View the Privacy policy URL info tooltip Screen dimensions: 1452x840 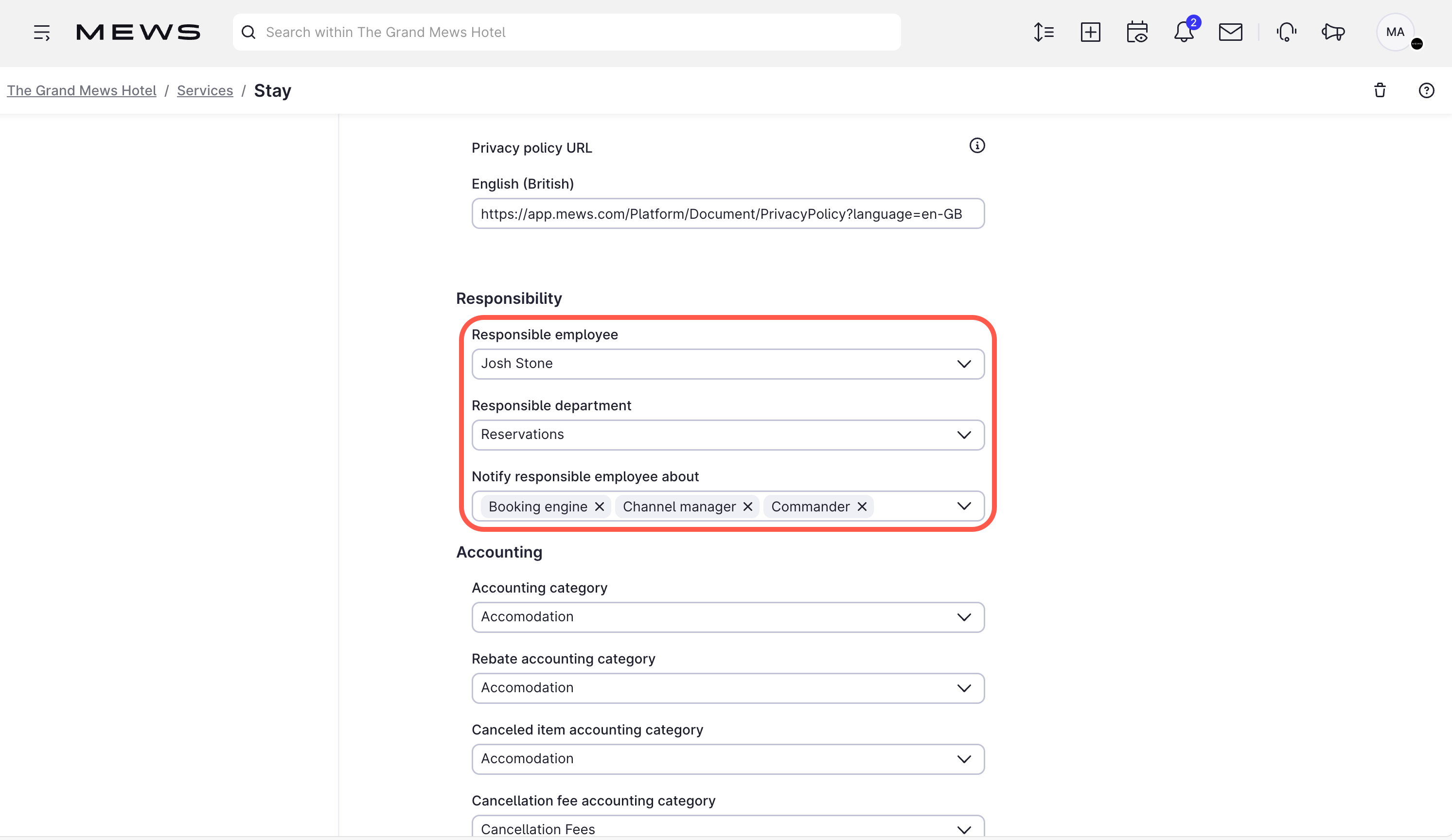click(x=976, y=145)
